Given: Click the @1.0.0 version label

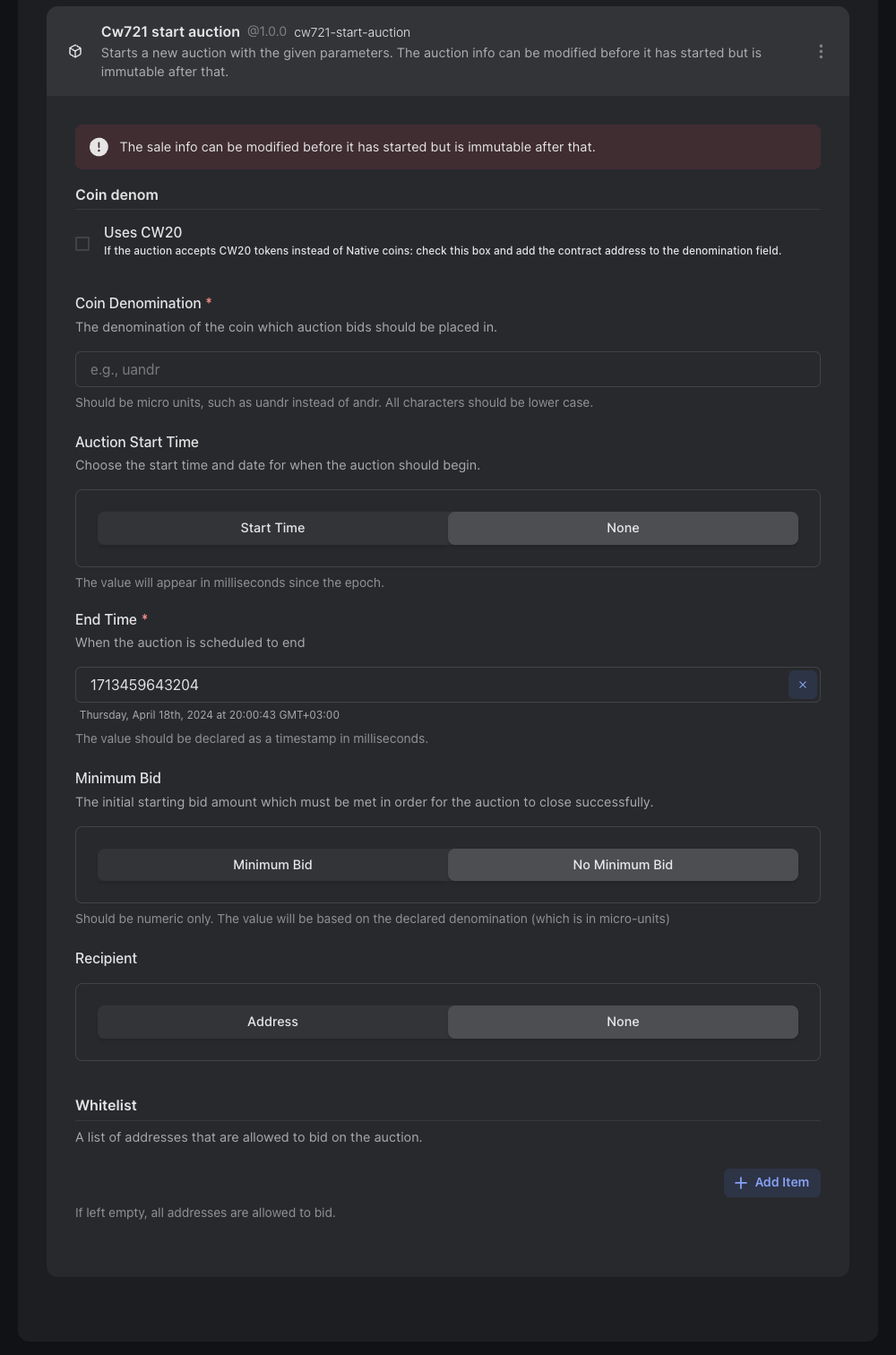Looking at the screenshot, I should coord(267,32).
